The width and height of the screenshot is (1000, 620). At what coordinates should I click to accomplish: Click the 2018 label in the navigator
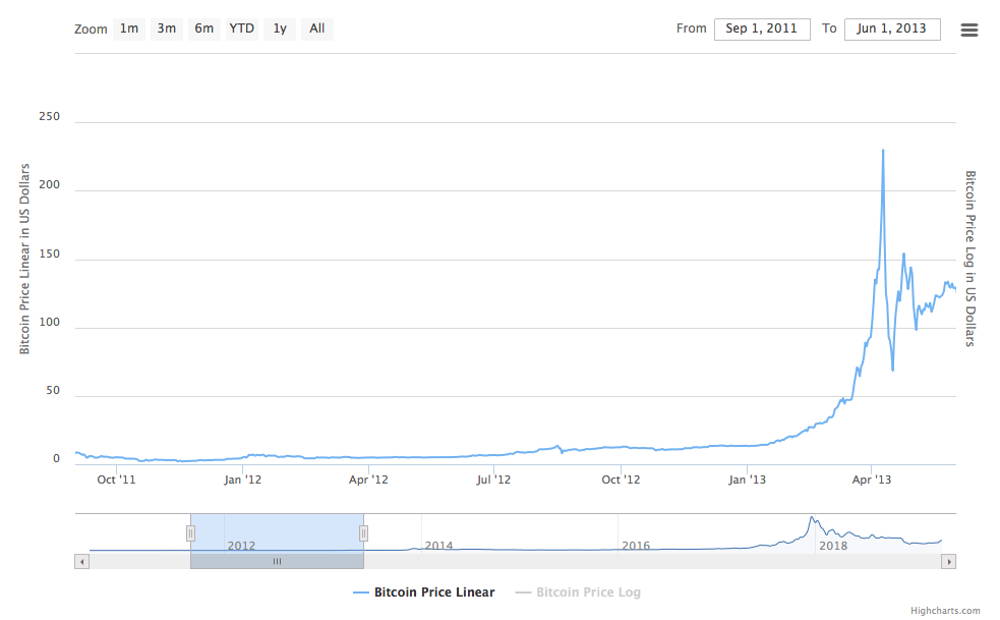833,546
